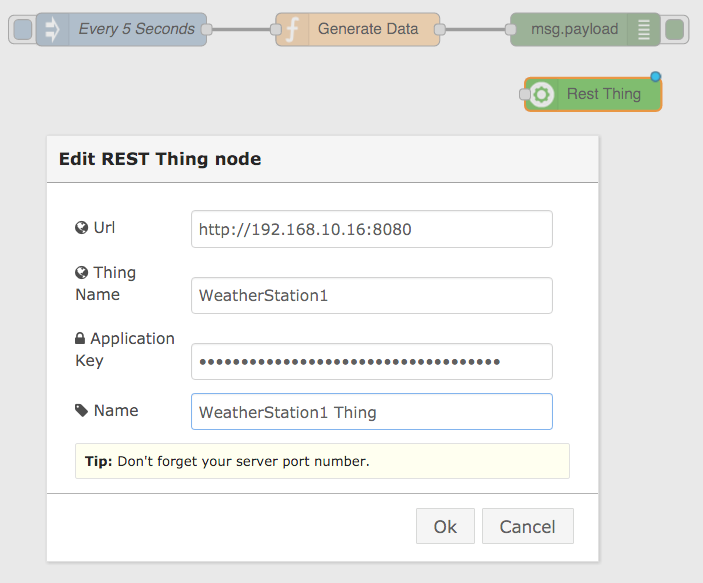Click the tag icon beside Name
Viewport: 703px width, 583px height.
point(81,410)
